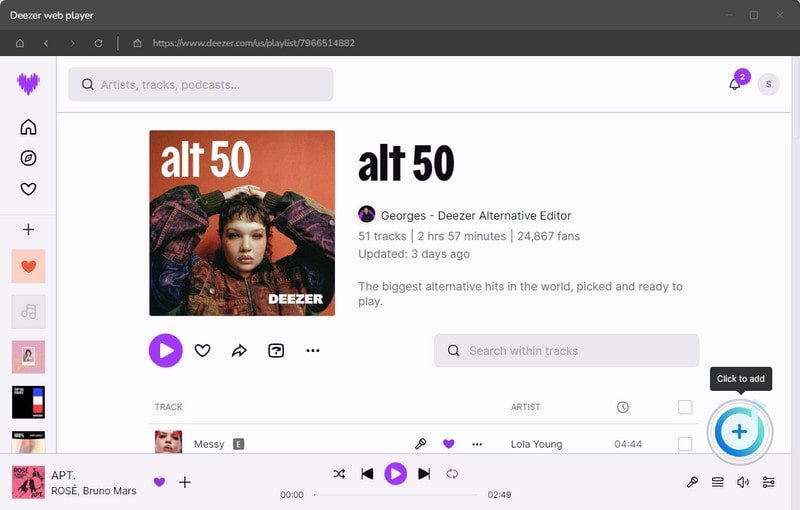
Task: Open the quiz question-mark icon
Action: [276, 350]
